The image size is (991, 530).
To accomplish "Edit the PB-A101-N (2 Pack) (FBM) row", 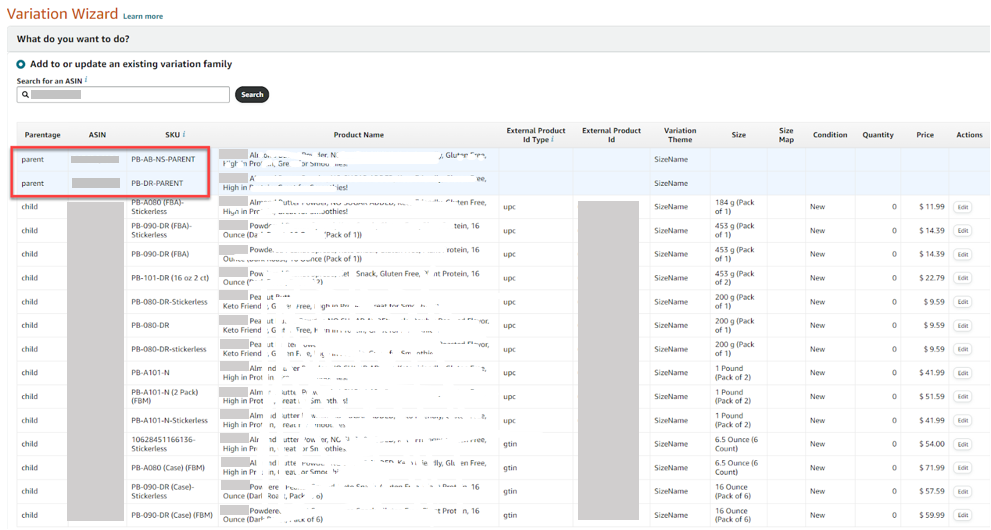I will (963, 397).
